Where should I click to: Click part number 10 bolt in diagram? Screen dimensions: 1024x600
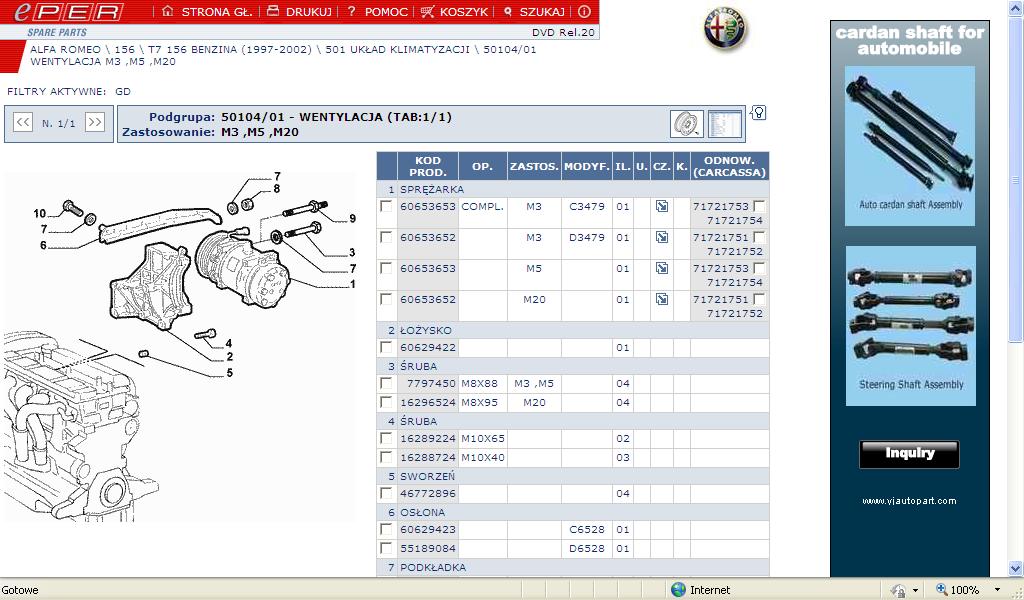pyautogui.click(x=40, y=213)
